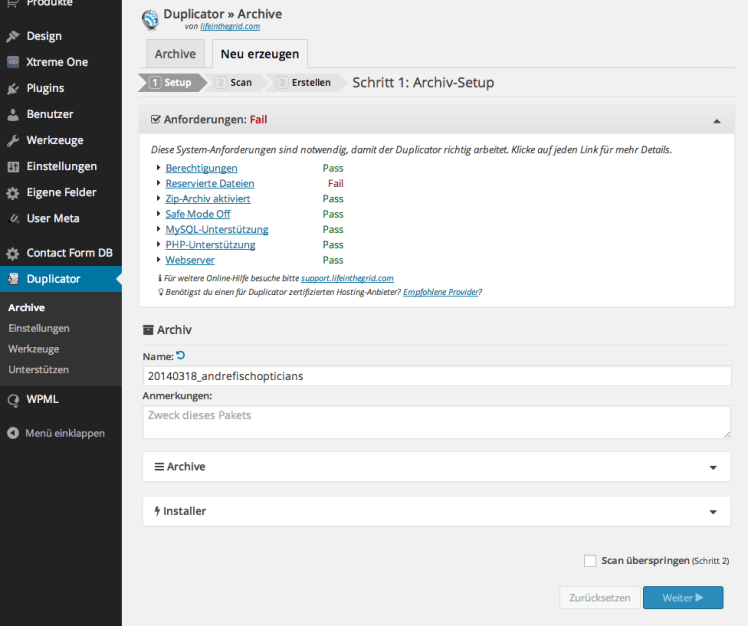
Task: Click the Einstellungen sidebar icon
Action: (x=13, y=166)
